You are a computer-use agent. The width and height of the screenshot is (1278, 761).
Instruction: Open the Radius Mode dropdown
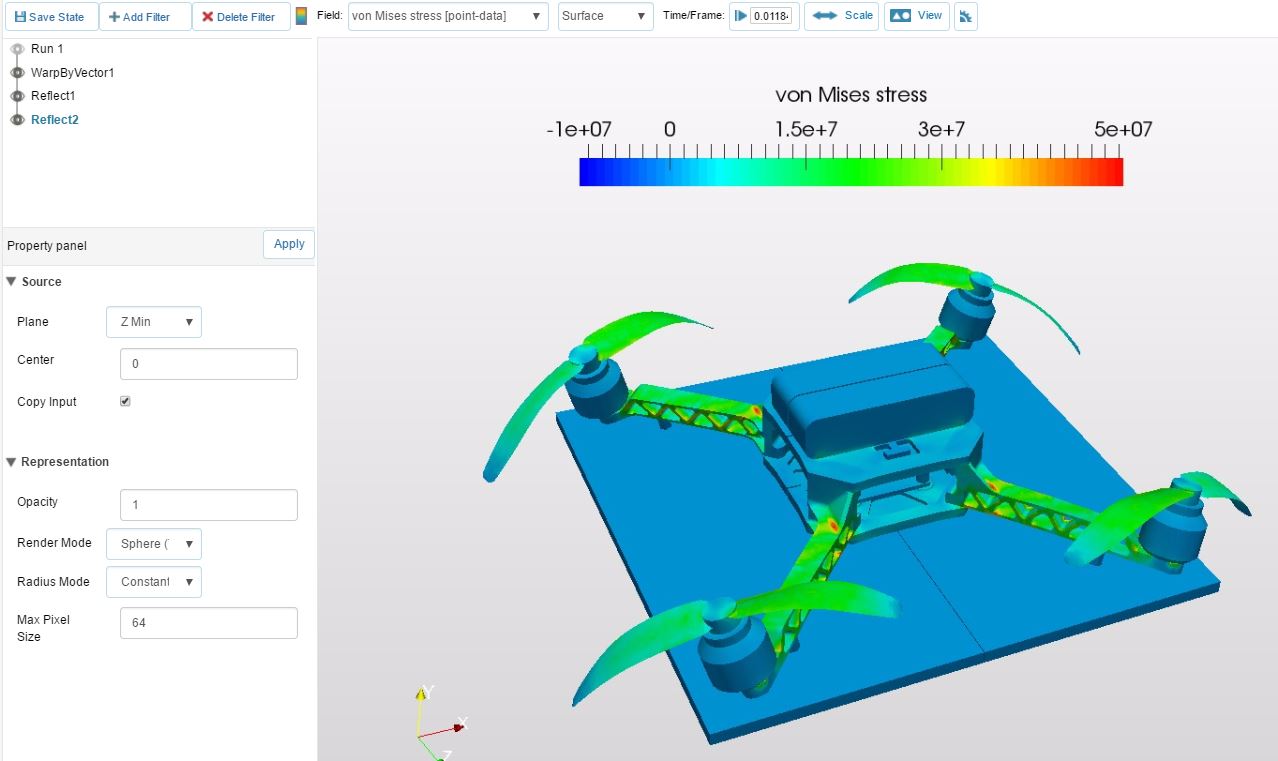pyautogui.click(x=154, y=582)
